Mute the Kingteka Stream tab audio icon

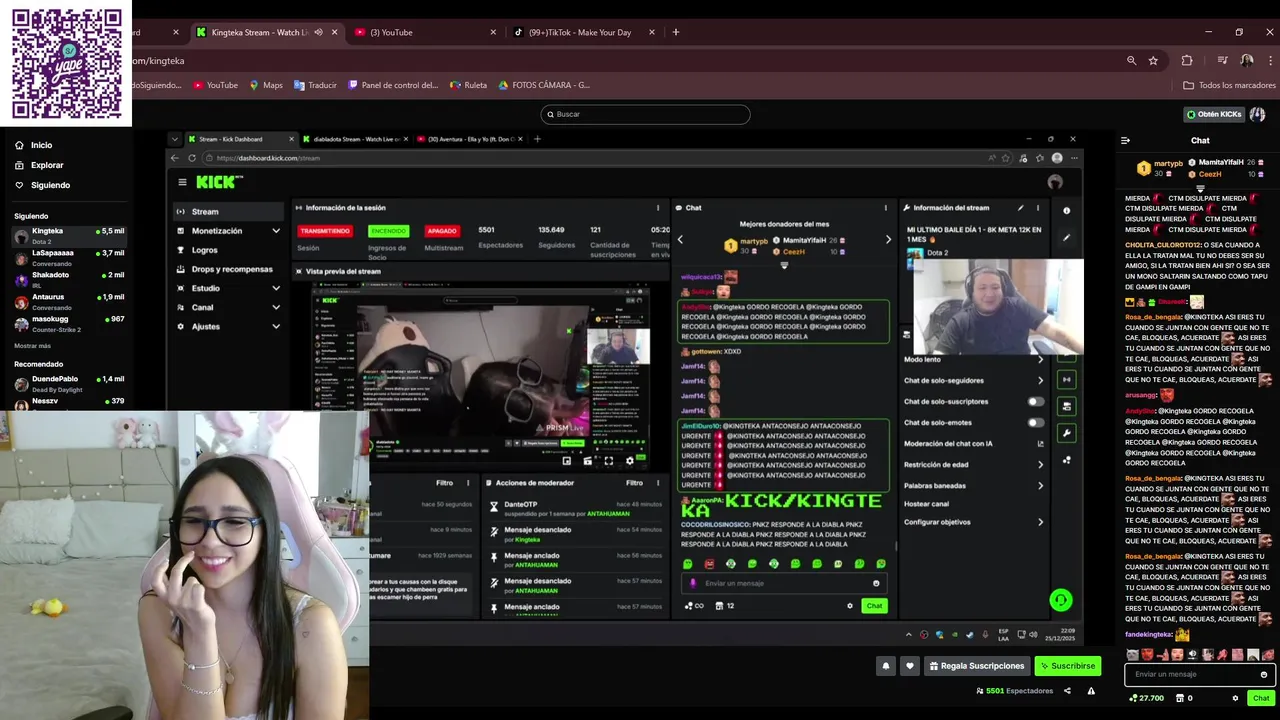click(x=318, y=32)
